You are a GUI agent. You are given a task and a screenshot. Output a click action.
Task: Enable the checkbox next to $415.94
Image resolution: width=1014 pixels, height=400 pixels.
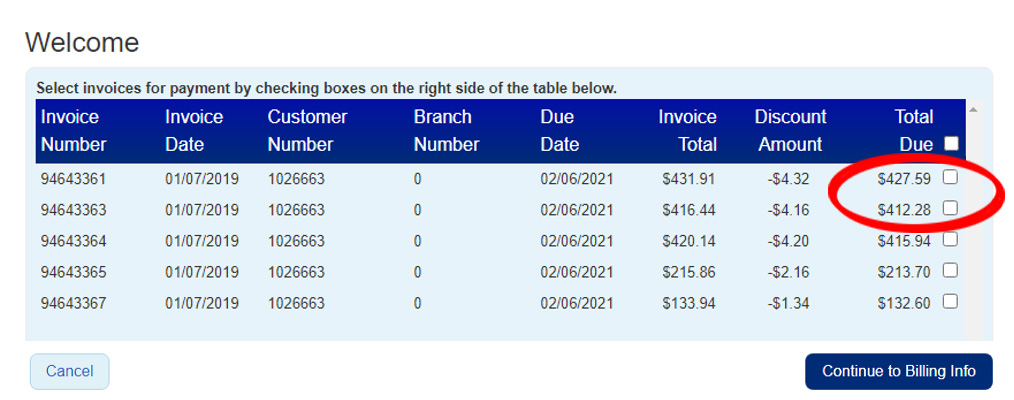pyautogui.click(x=950, y=239)
